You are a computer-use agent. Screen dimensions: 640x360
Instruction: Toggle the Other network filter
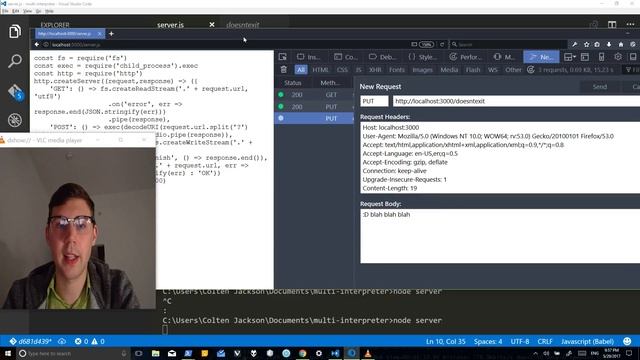point(513,70)
